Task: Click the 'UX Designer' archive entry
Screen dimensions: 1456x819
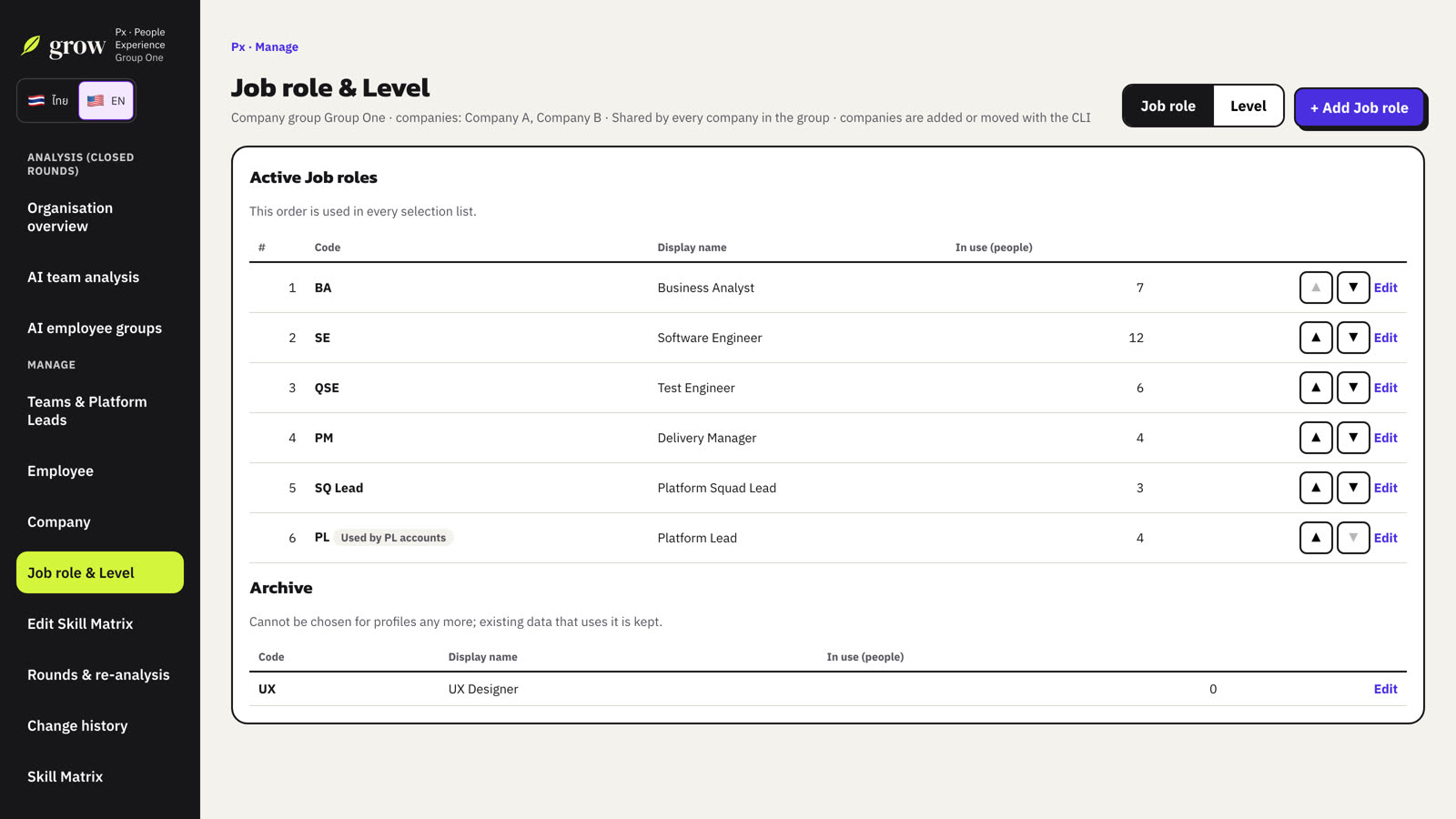Action: [x=482, y=689]
